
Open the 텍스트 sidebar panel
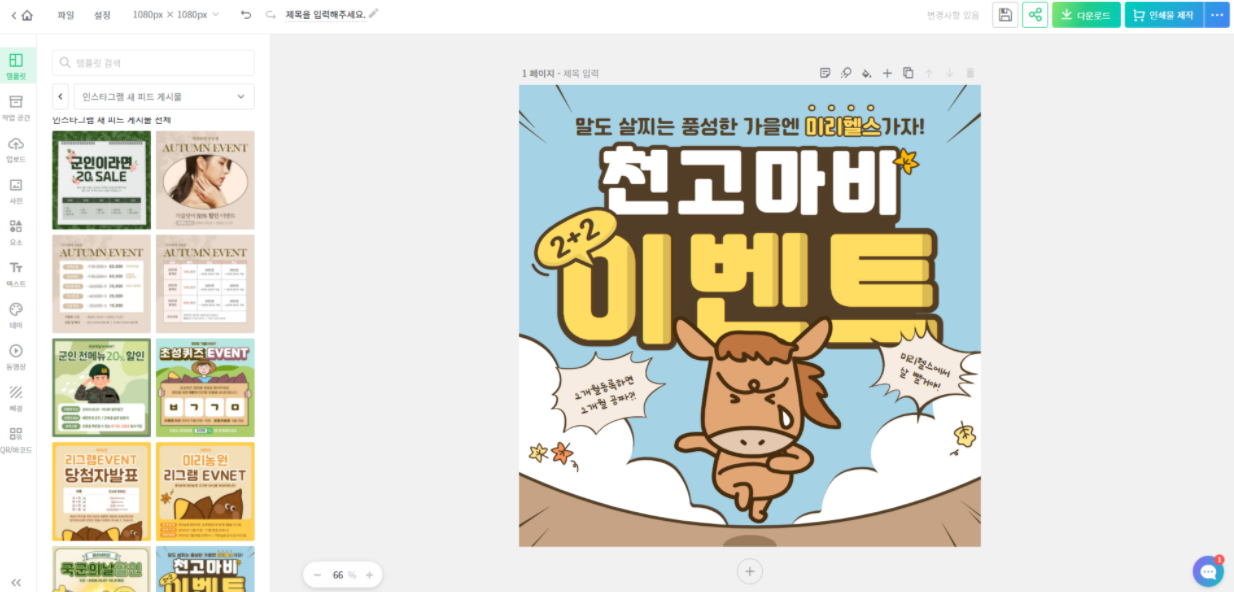coord(16,274)
